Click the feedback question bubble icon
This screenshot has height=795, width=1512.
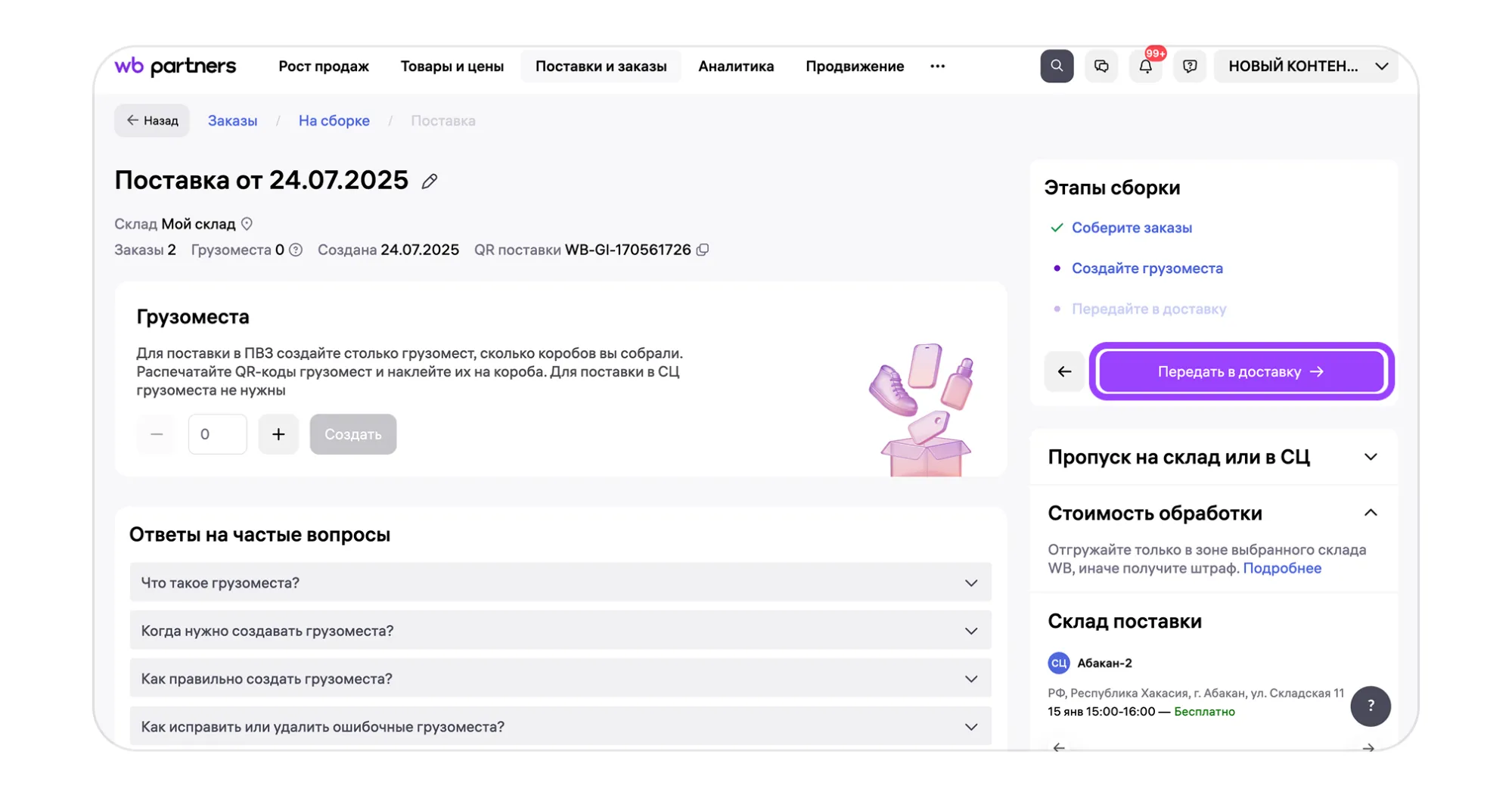coord(1189,67)
